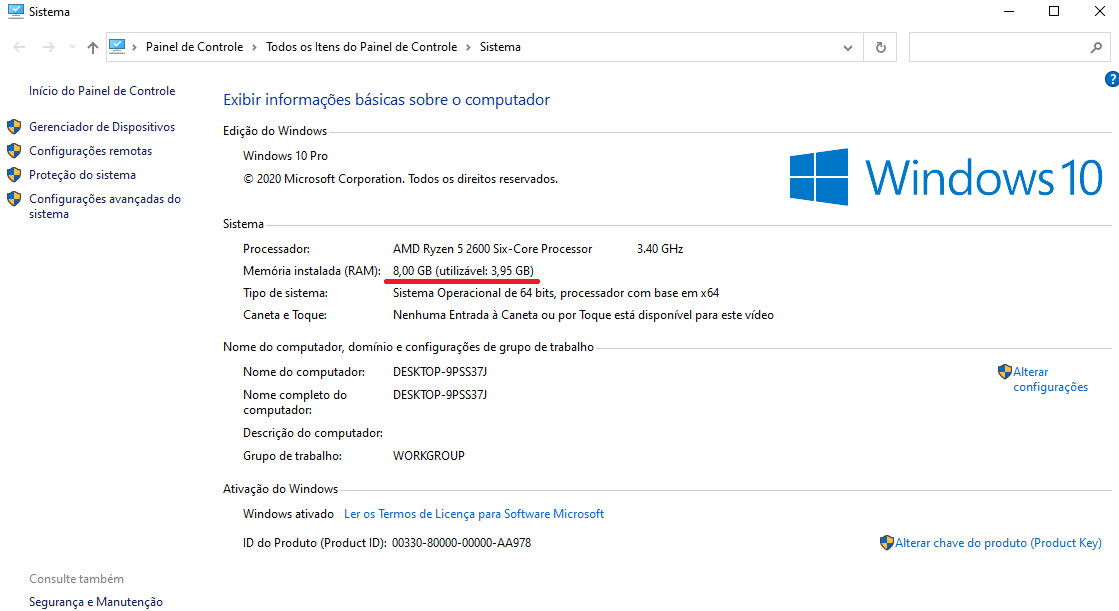Expand chevron before the Sistema breadcrumb
The image size is (1119, 611).
pos(468,47)
